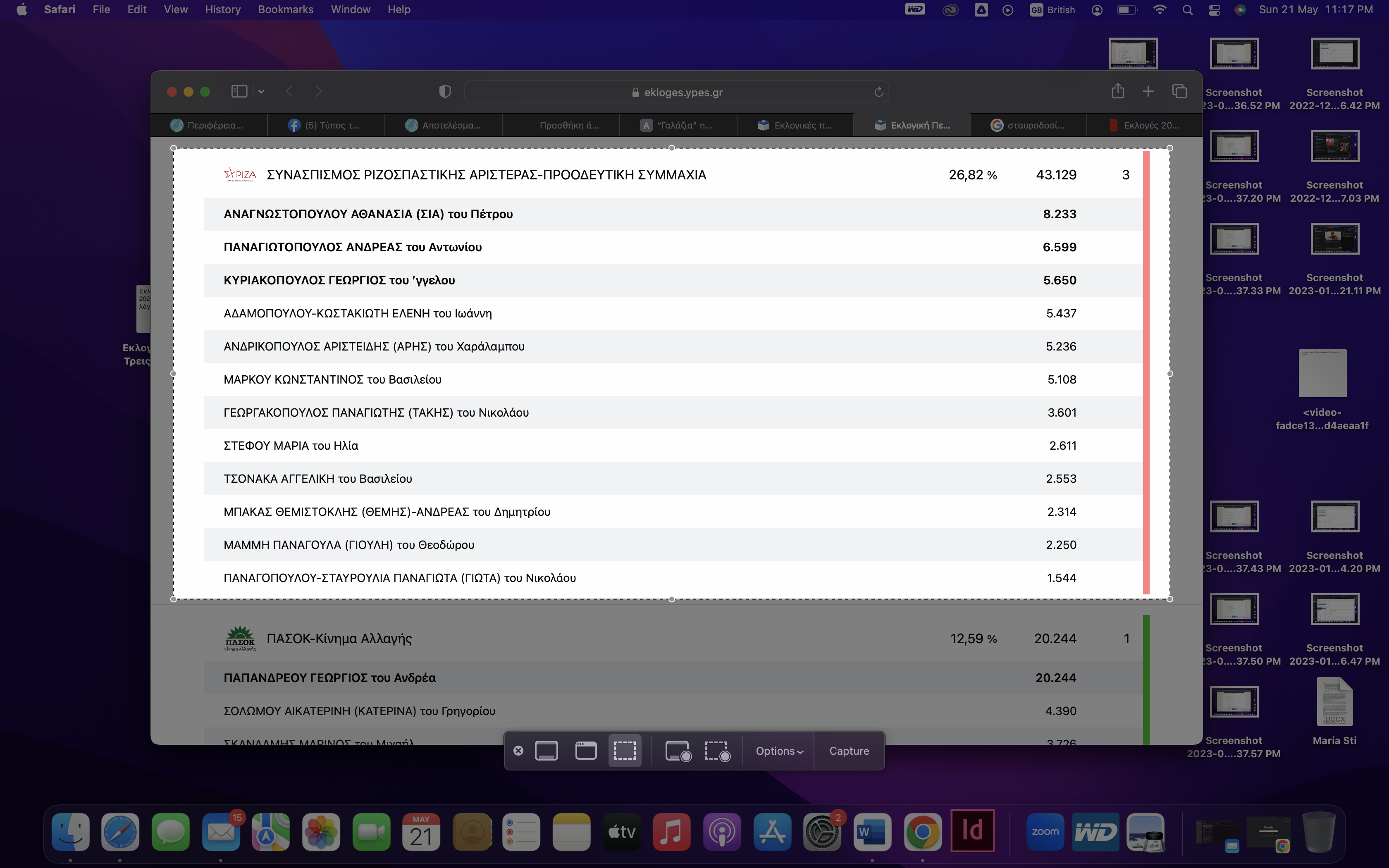Click ΠΑΠΑΝΔΡΕΟΥ ΓΕΩΡΓΙΟΣ candidate row
Screen dimensions: 1389x868
click(x=673, y=678)
